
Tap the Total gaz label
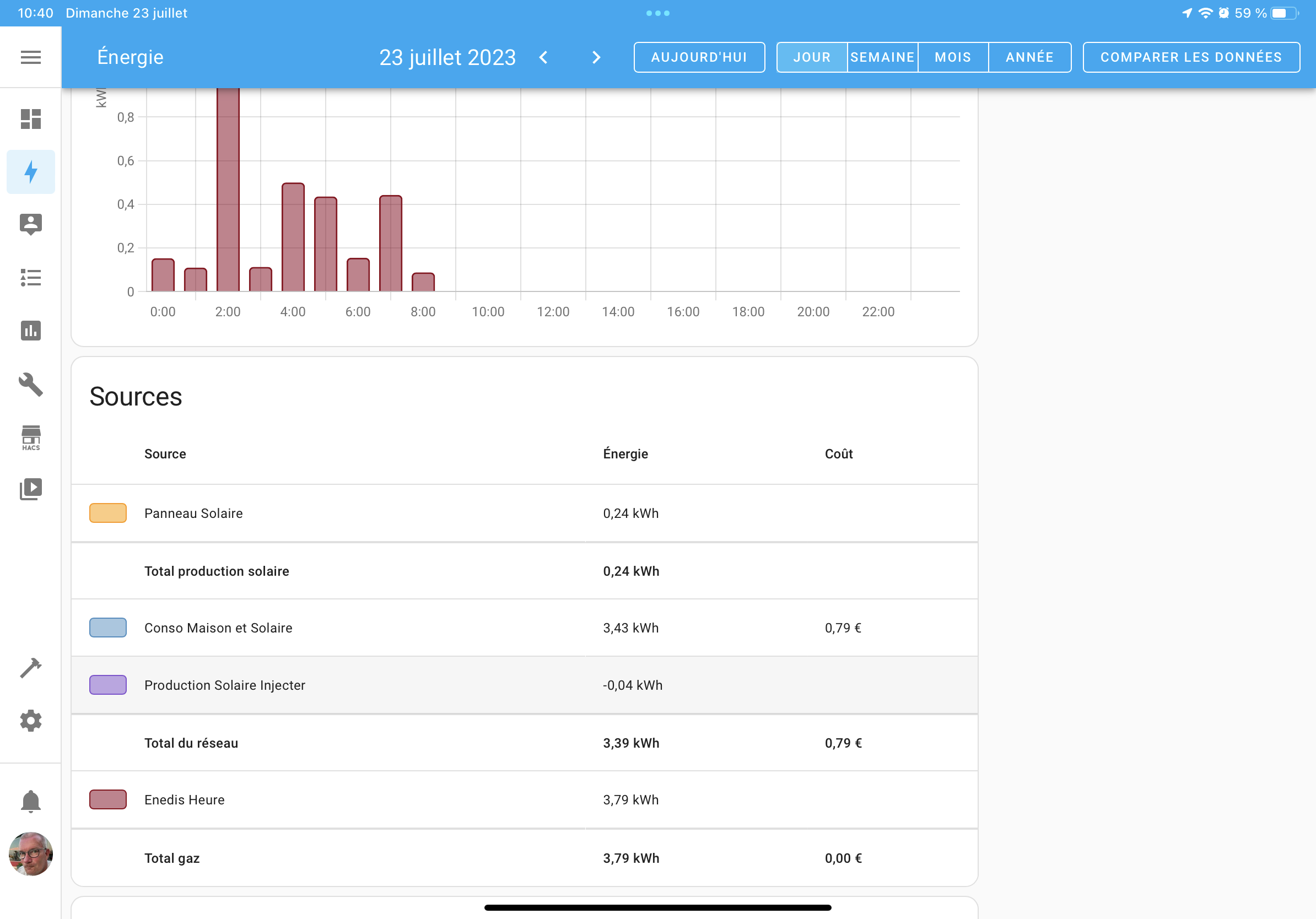click(x=172, y=858)
